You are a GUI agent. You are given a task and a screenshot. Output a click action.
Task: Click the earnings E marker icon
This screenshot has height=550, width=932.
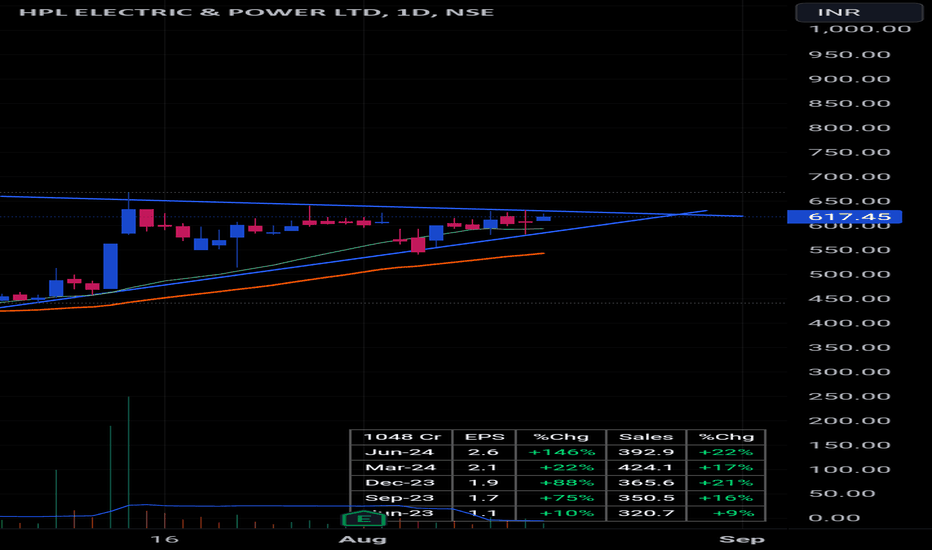point(364,519)
